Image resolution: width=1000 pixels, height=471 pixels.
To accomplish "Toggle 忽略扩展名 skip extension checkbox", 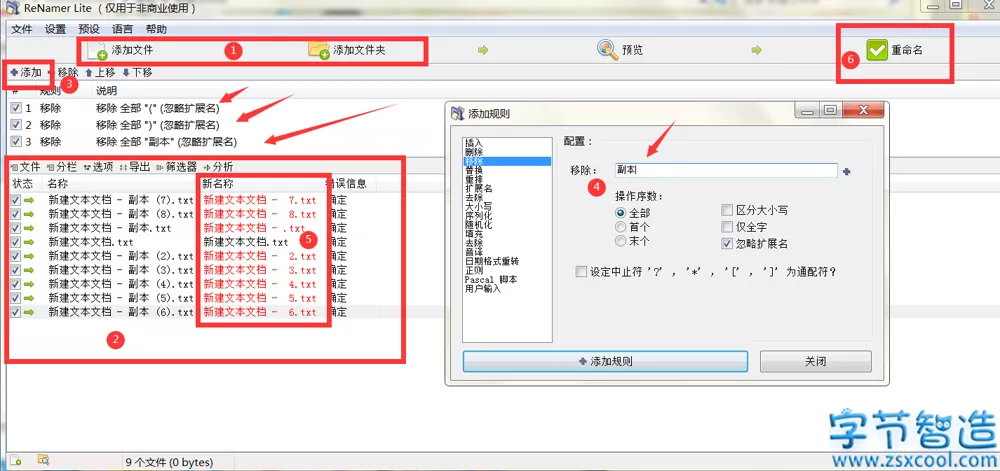I will click(x=726, y=243).
